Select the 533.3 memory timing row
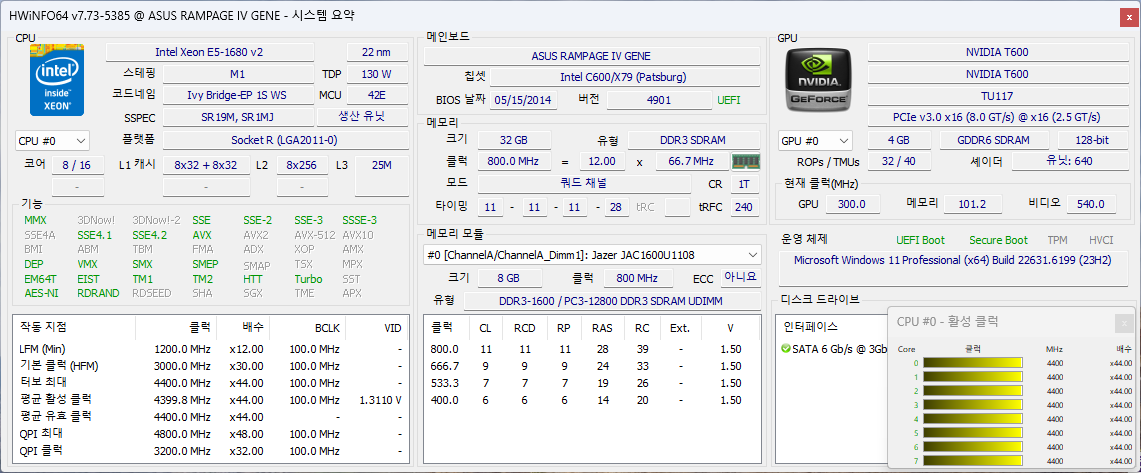Image resolution: width=1141 pixels, height=473 pixels. [x=592, y=383]
